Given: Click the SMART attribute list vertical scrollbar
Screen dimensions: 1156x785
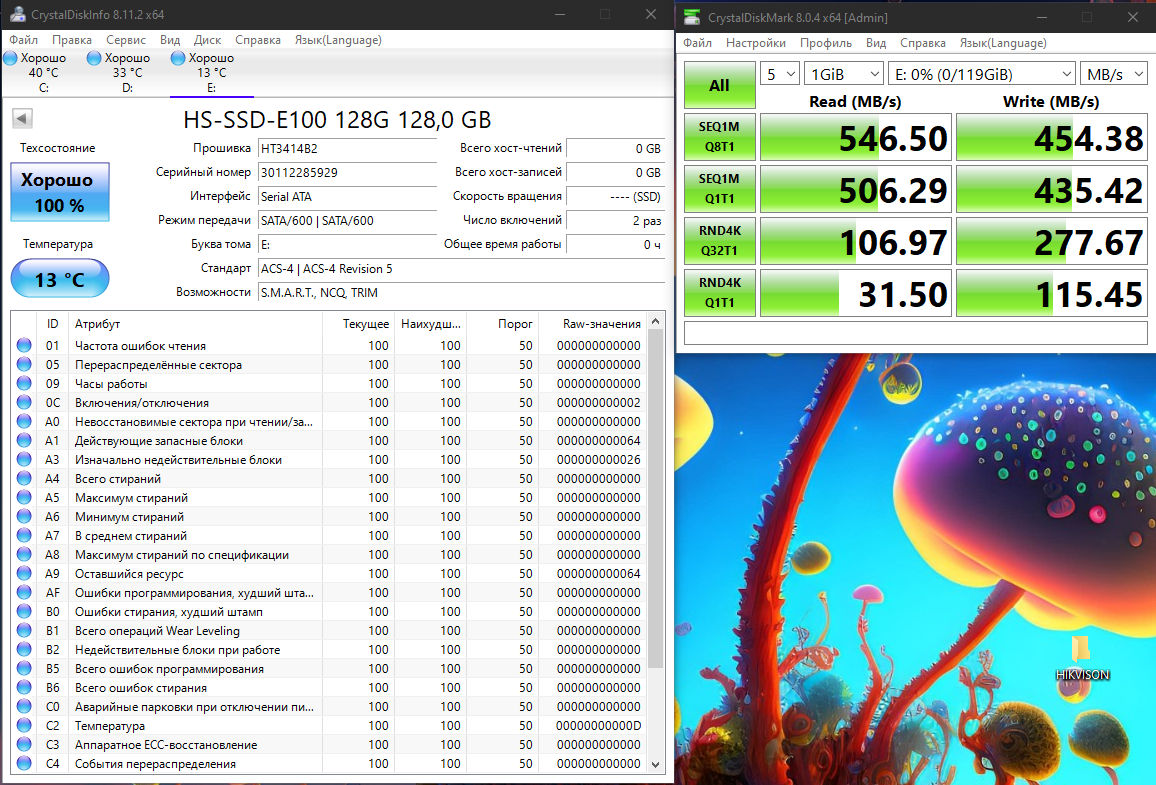Looking at the screenshot, I should point(656,500).
